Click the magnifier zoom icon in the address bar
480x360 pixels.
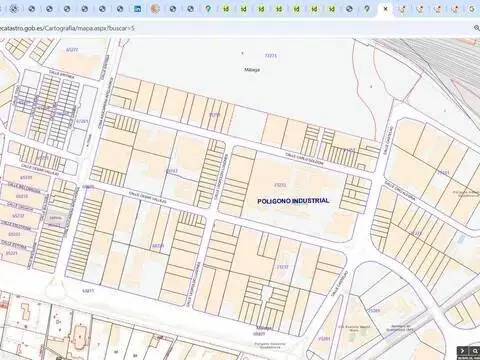477,28
